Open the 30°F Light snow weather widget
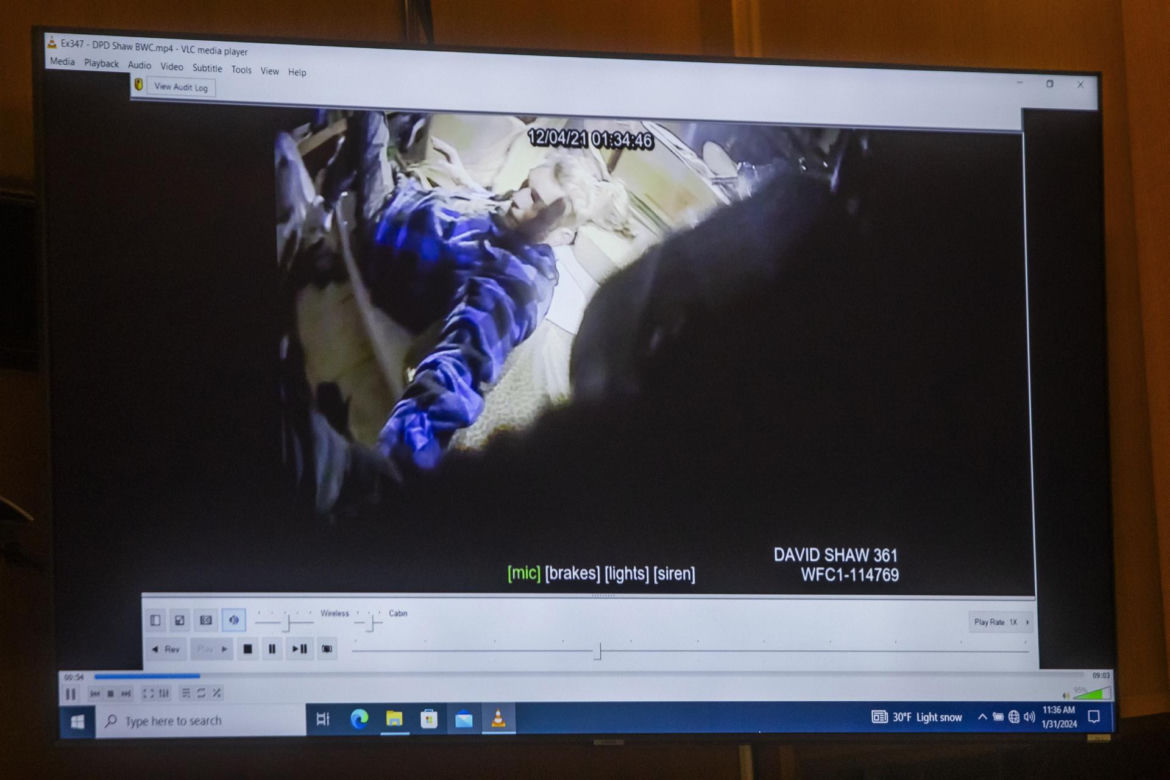1170x780 pixels. click(917, 717)
